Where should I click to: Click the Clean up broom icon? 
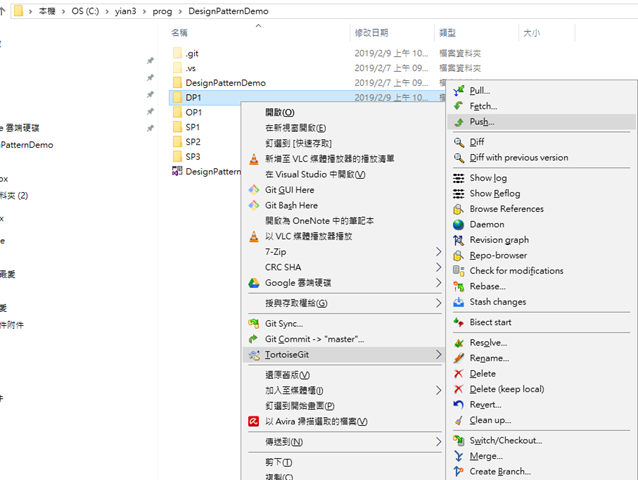[x=459, y=420]
